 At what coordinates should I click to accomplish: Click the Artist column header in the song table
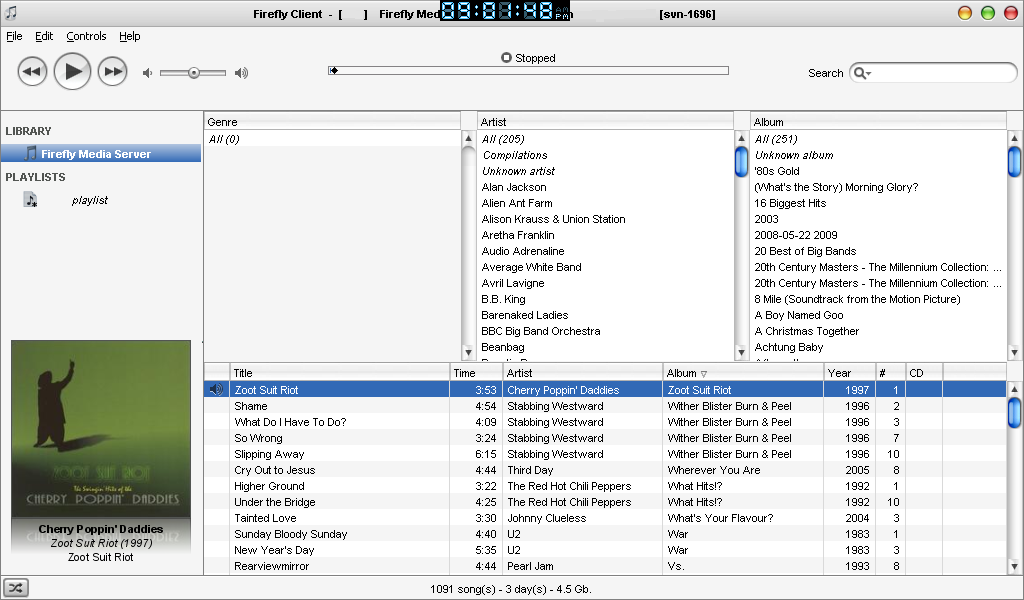pyautogui.click(x=583, y=373)
